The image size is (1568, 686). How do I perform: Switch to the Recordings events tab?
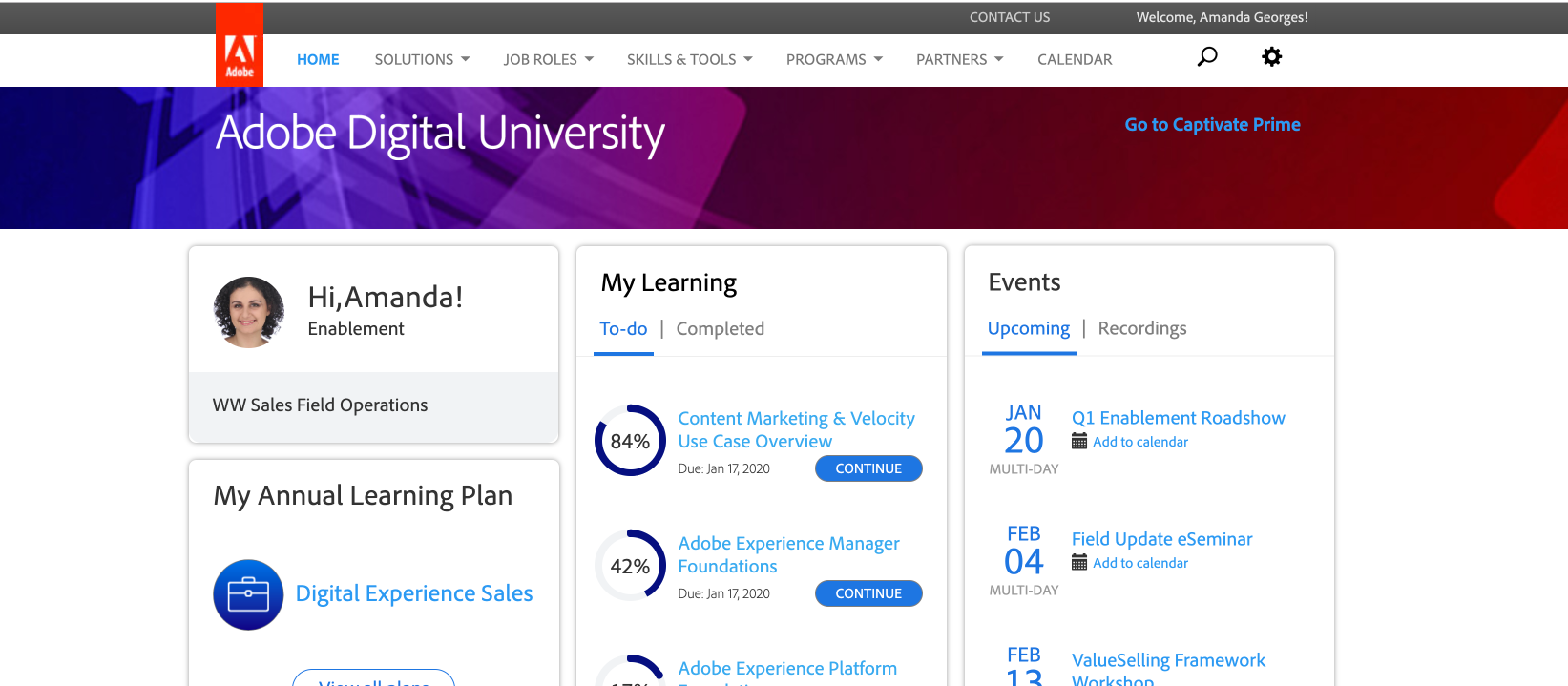(x=1141, y=329)
